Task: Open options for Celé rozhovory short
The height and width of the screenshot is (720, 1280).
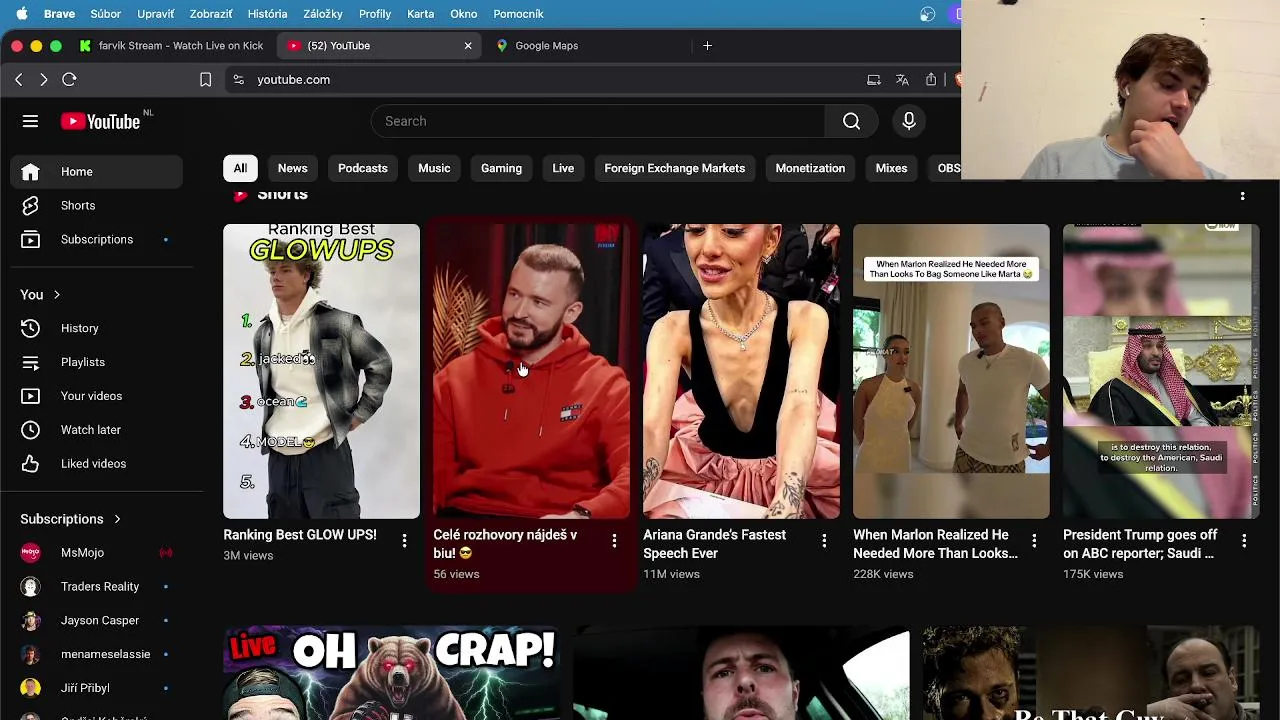Action: pos(614,541)
